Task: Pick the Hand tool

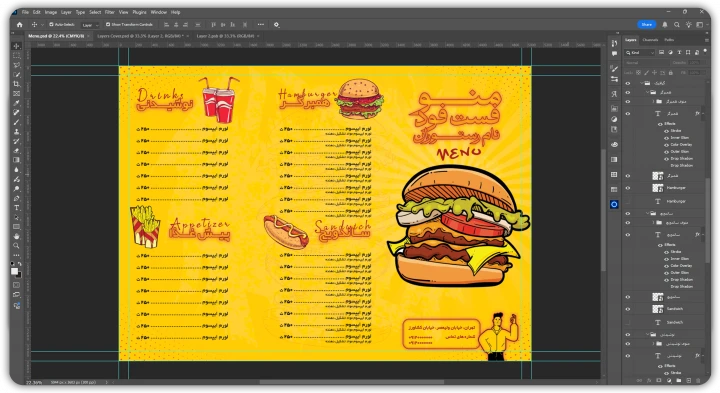Action: [x=17, y=236]
